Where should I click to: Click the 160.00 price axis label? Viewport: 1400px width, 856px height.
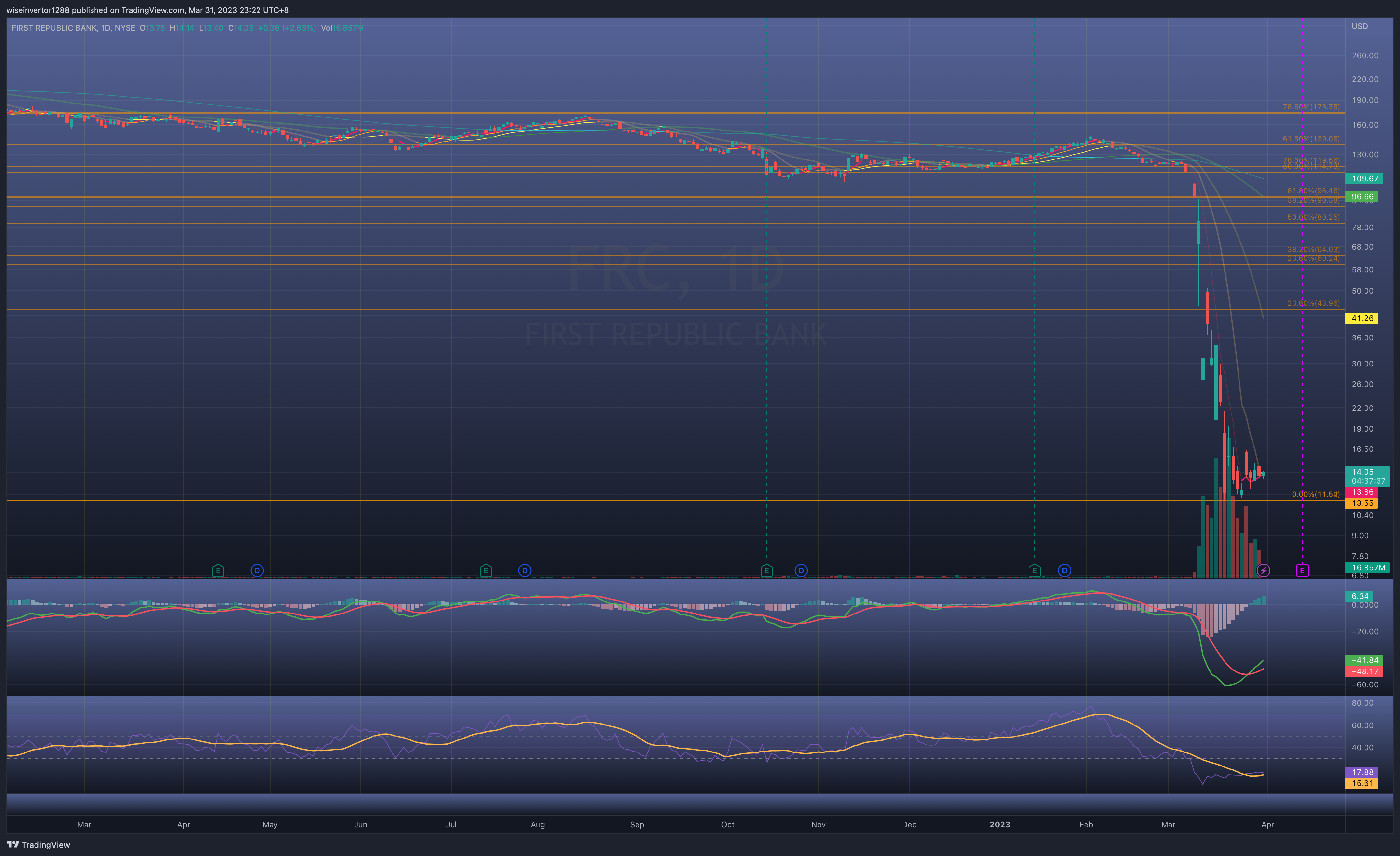1365,124
